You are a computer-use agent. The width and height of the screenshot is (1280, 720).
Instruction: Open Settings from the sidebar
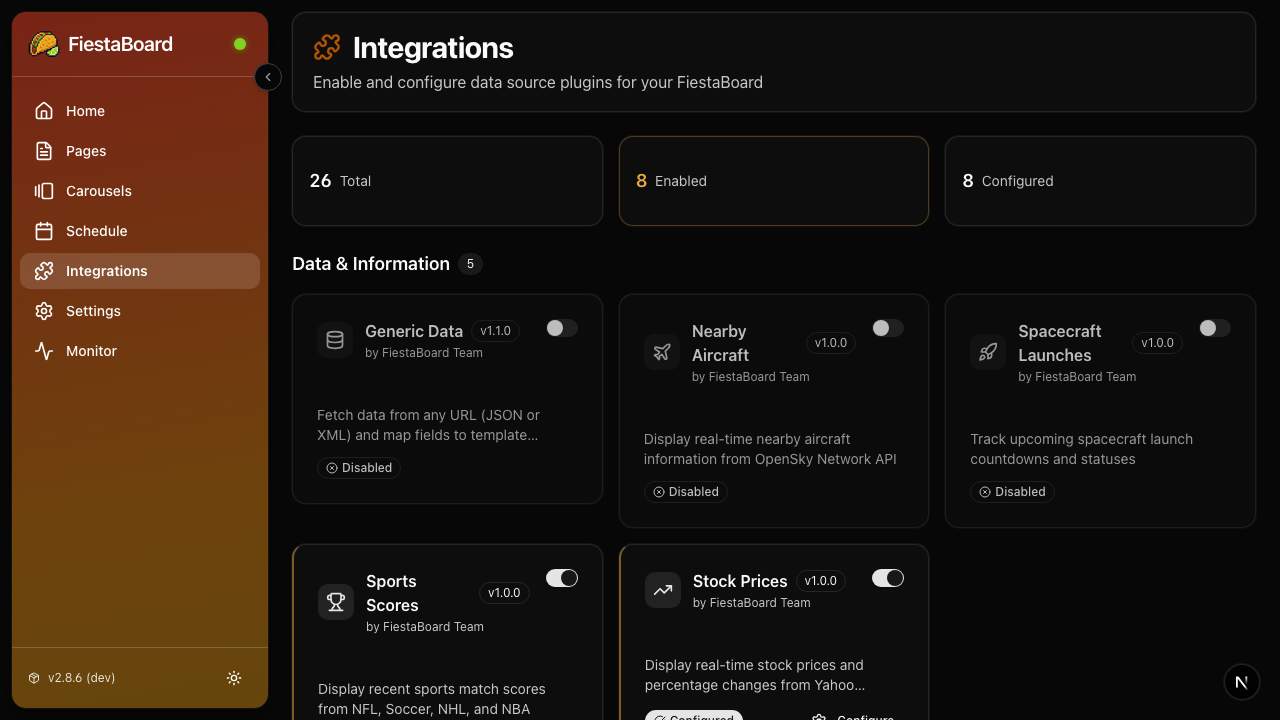140,311
